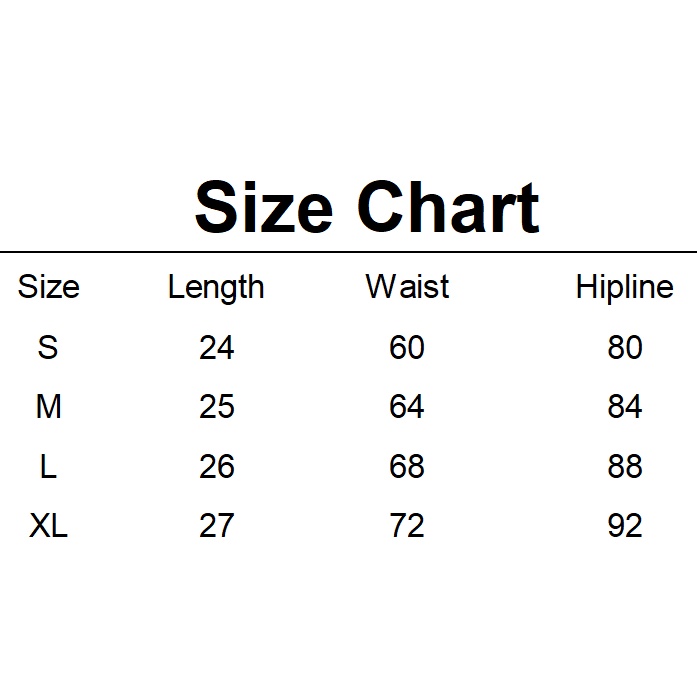This screenshot has height=697, width=697.
Task: Select the Length column header
Action: pos(216,288)
